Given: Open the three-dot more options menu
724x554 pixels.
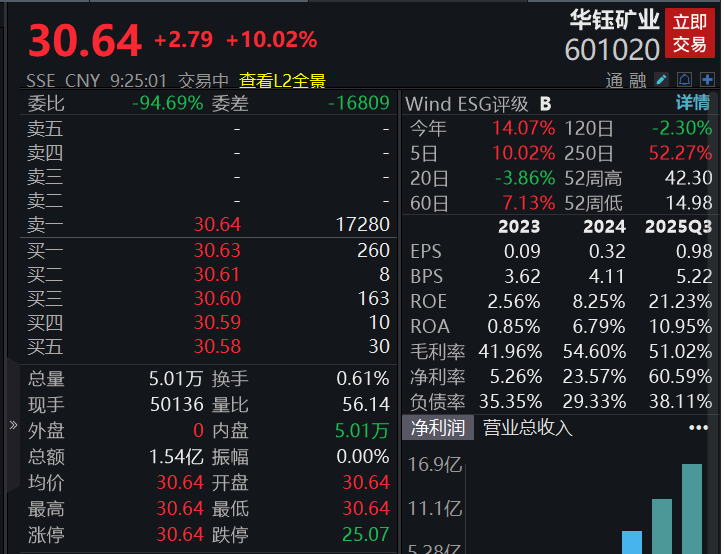Looking at the screenshot, I should 698,428.
